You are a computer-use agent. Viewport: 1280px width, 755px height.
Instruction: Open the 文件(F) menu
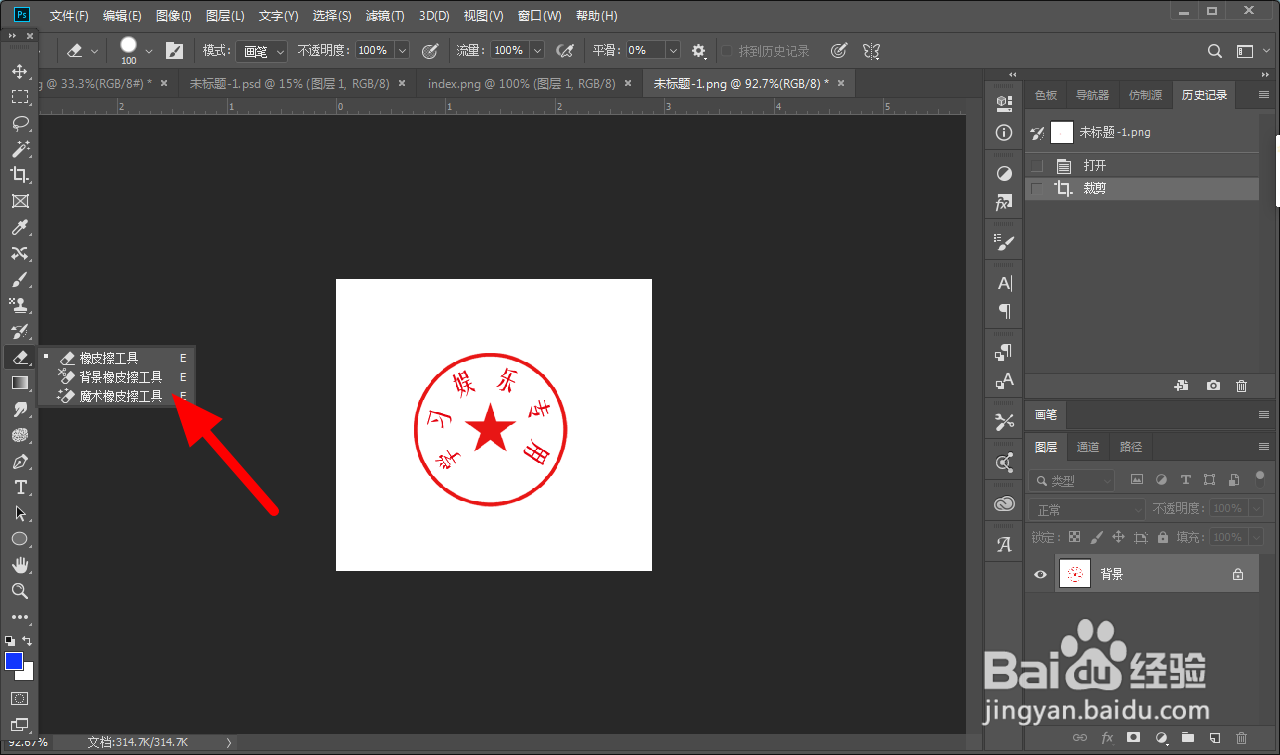(x=69, y=16)
